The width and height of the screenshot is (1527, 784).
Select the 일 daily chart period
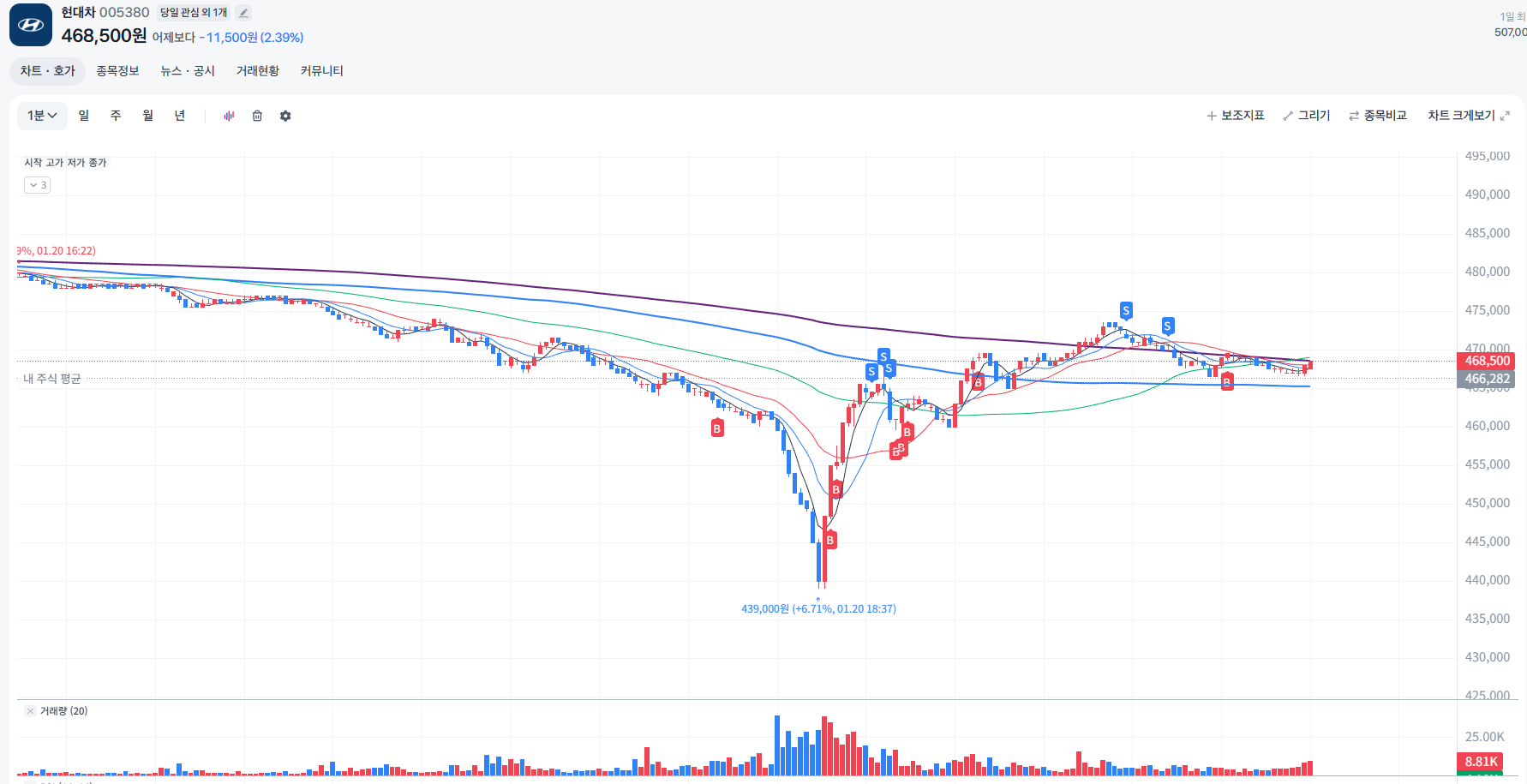[84, 116]
